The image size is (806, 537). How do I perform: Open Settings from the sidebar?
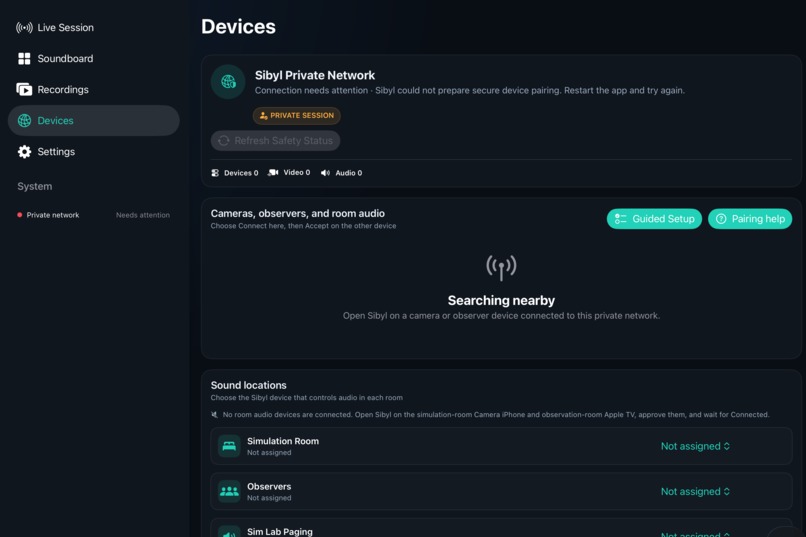[x=46, y=152]
